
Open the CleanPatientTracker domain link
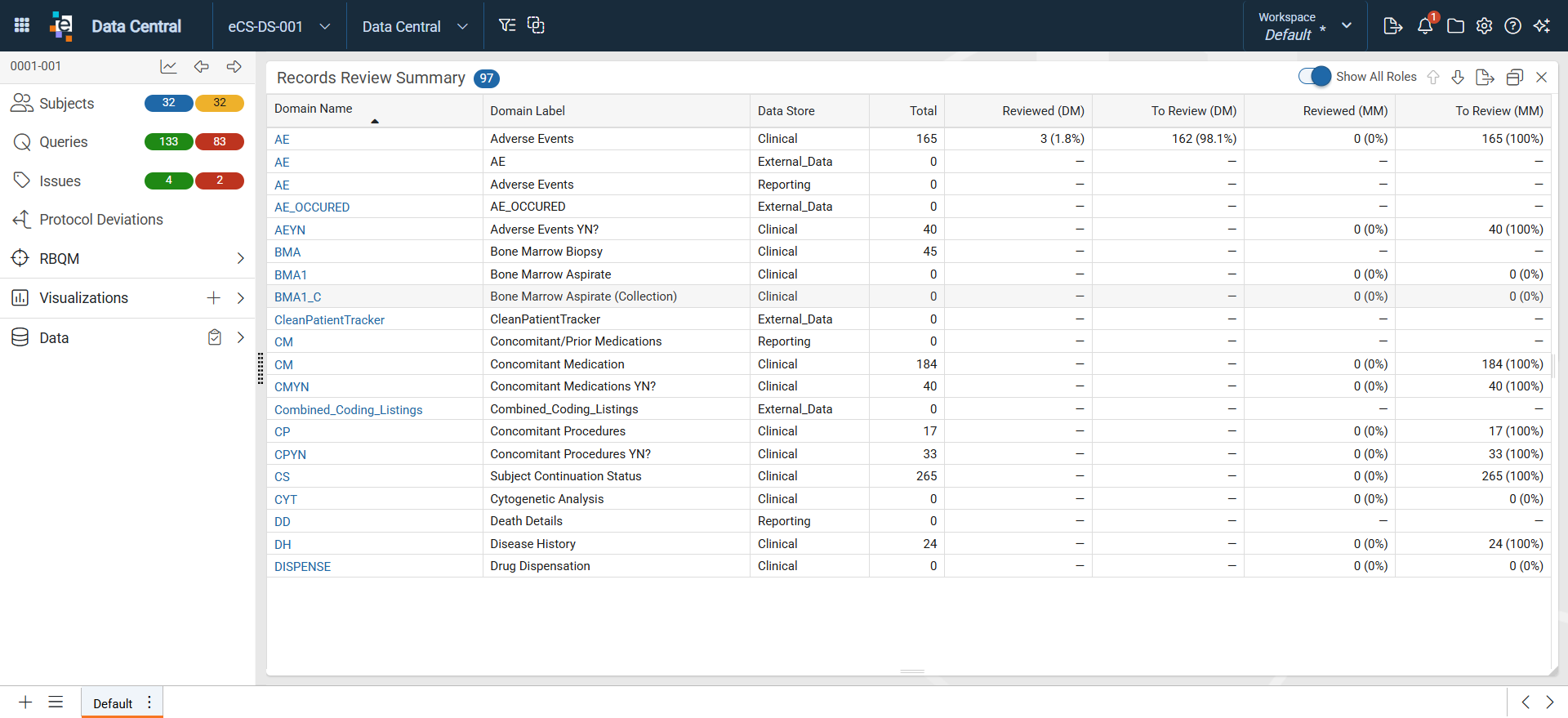click(329, 320)
